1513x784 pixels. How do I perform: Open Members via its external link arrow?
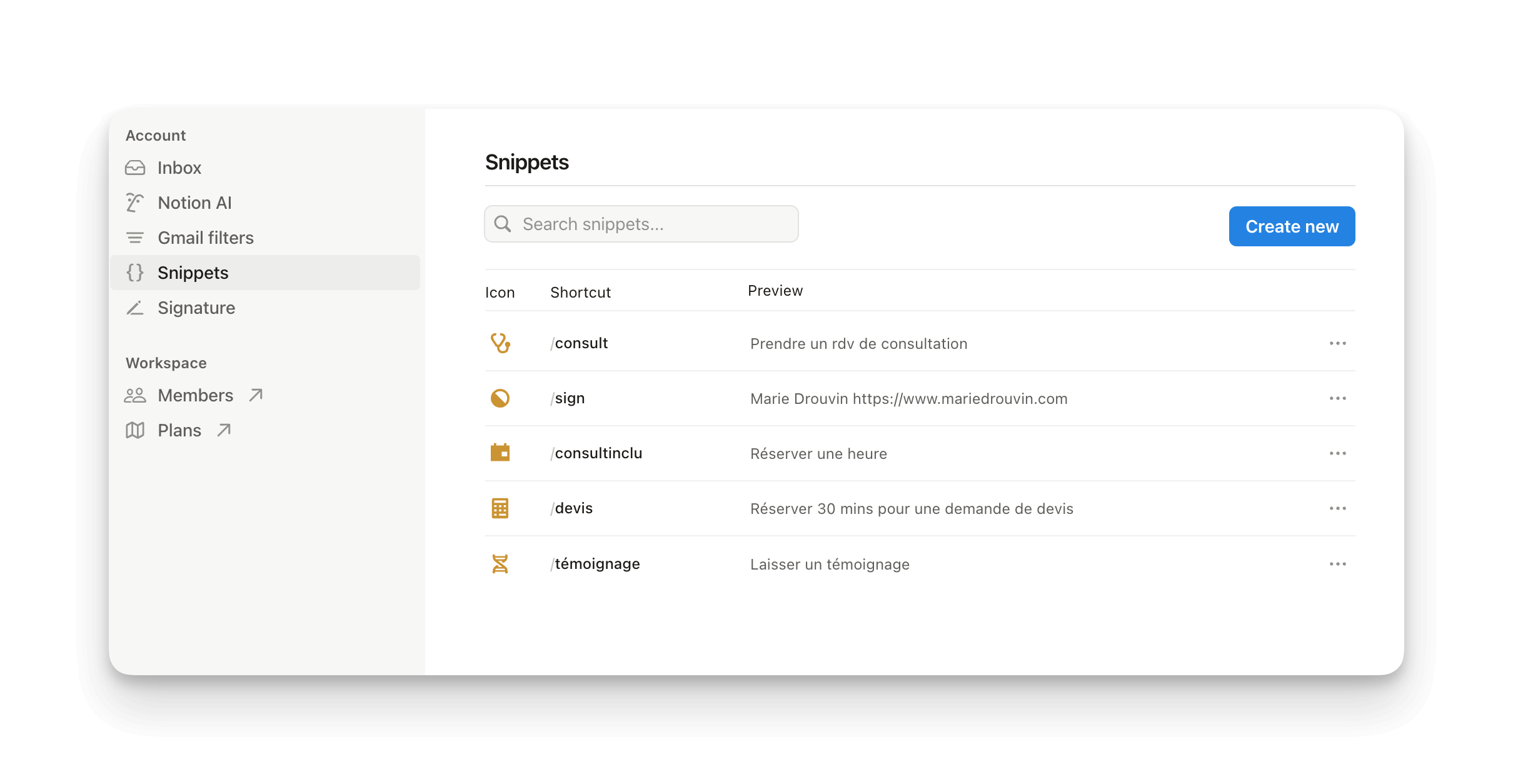pos(256,395)
